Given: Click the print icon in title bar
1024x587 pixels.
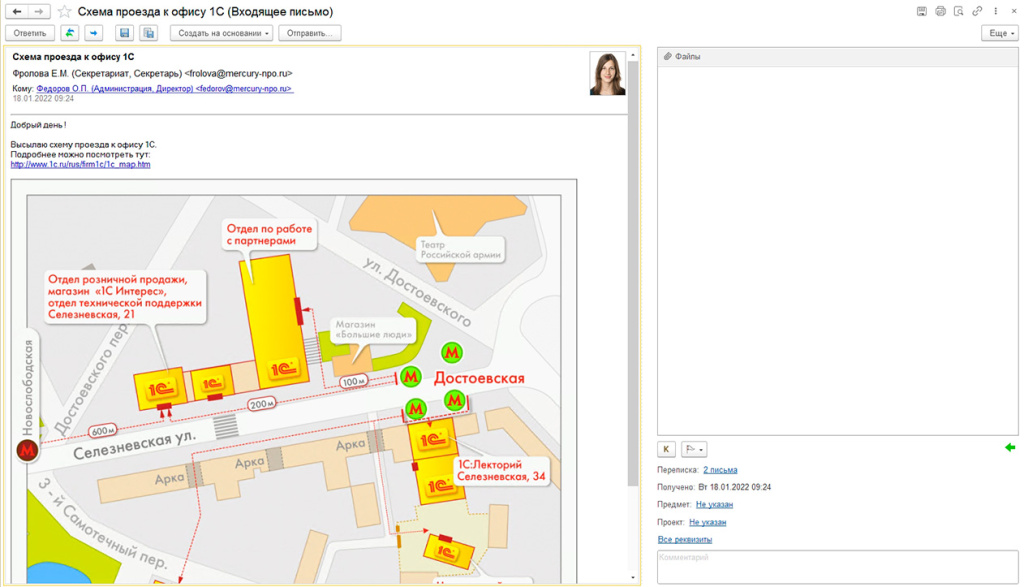Looking at the screenshot, I should coord(940,11).
